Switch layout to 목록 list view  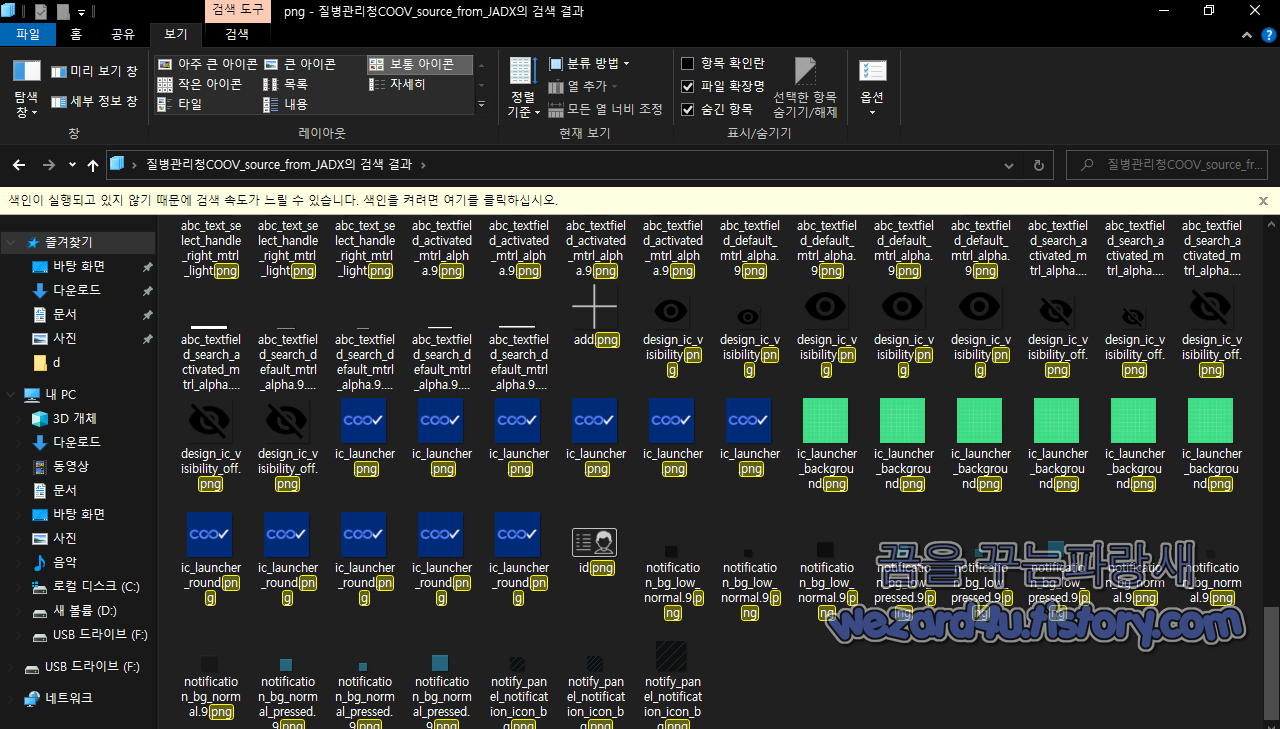(286, 84)
